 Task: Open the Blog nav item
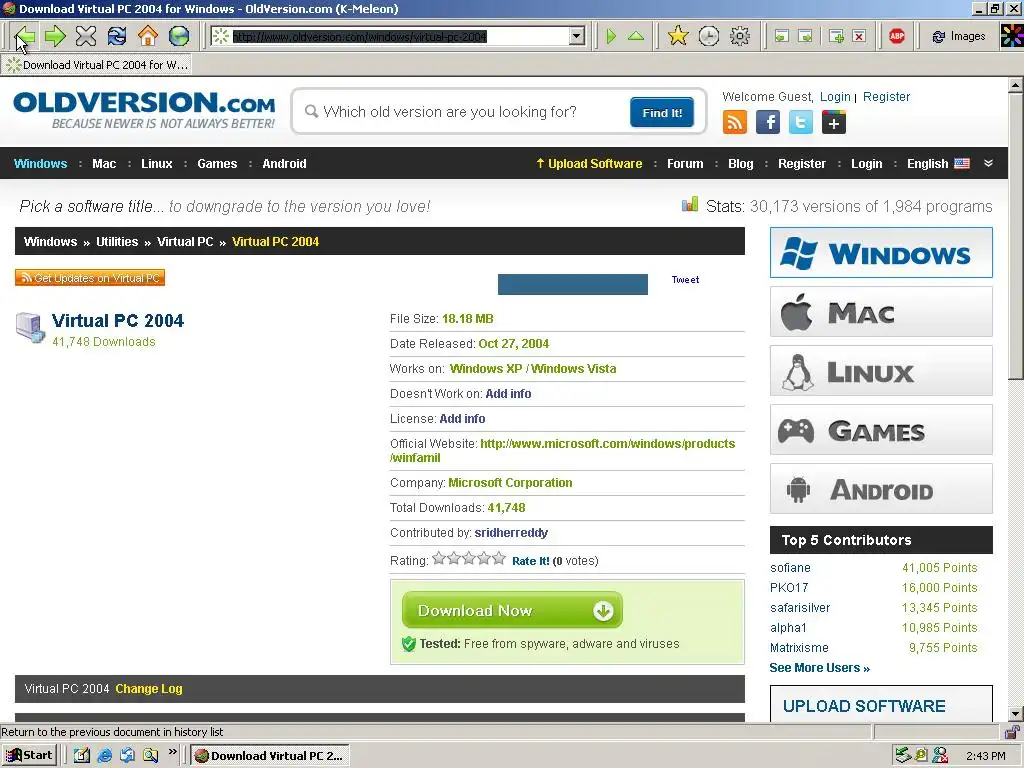coord(741,163)
